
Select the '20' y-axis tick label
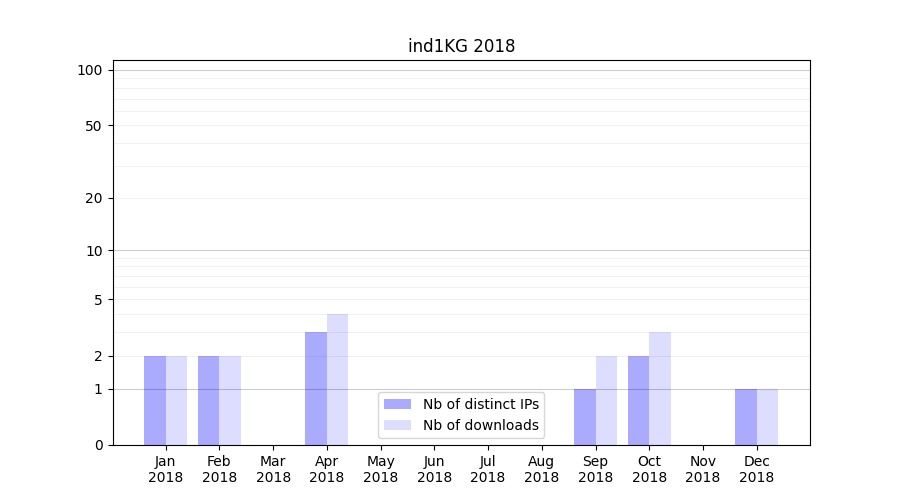click(x=94, y=198)
